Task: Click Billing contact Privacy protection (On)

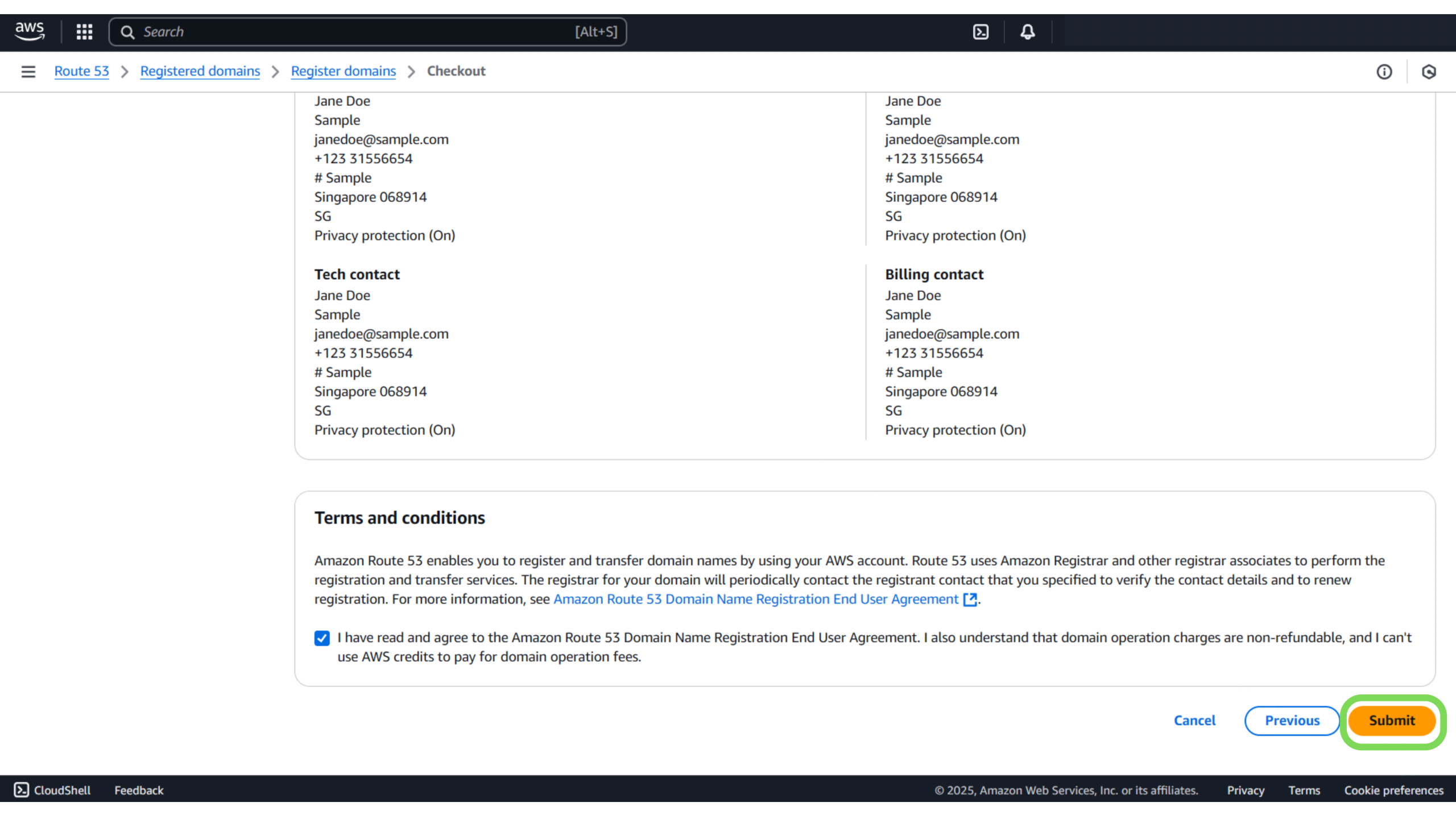Action: coord(955,430)
